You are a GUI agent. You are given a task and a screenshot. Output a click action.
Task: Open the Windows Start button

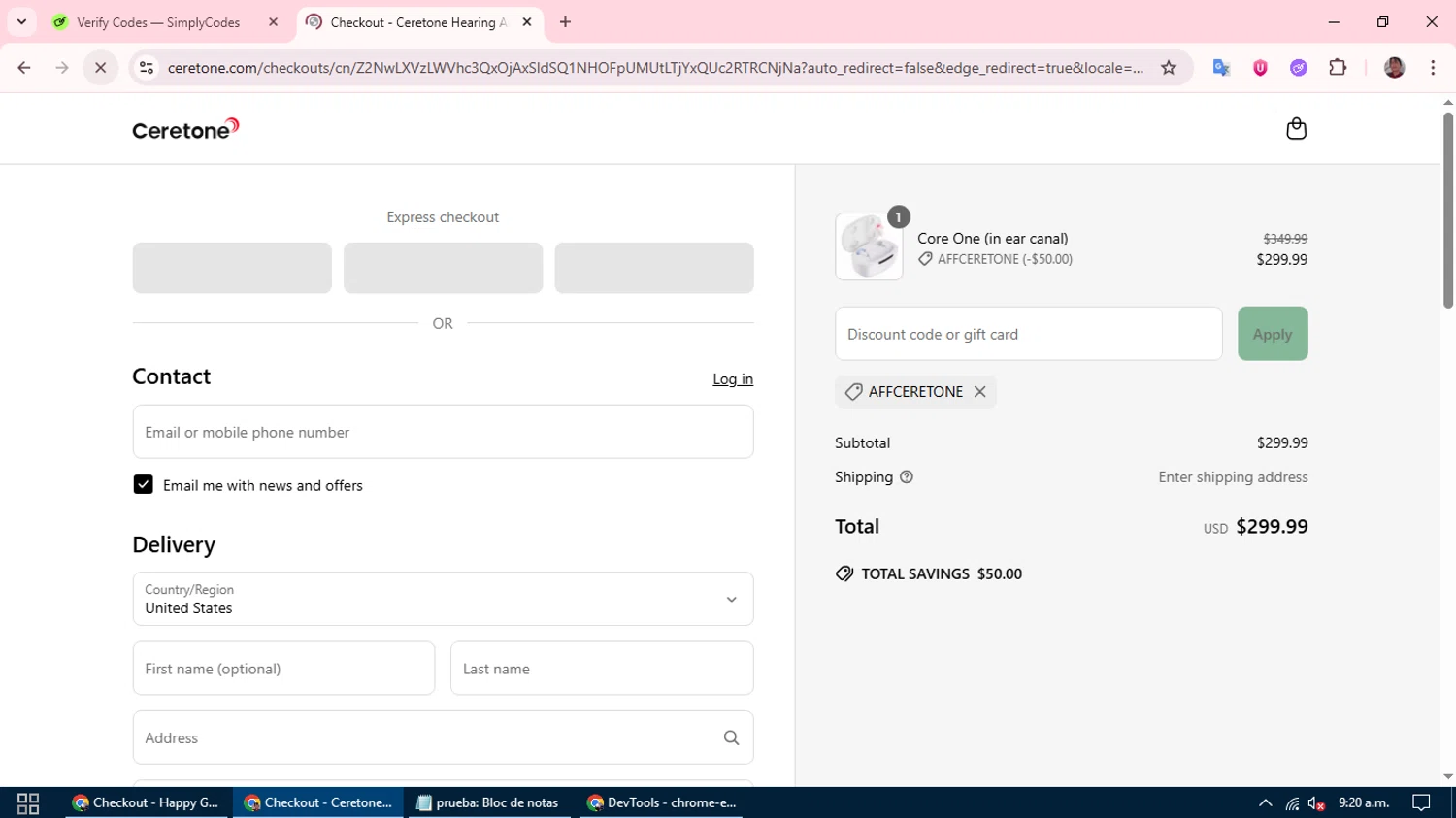[x=28, y=803]
